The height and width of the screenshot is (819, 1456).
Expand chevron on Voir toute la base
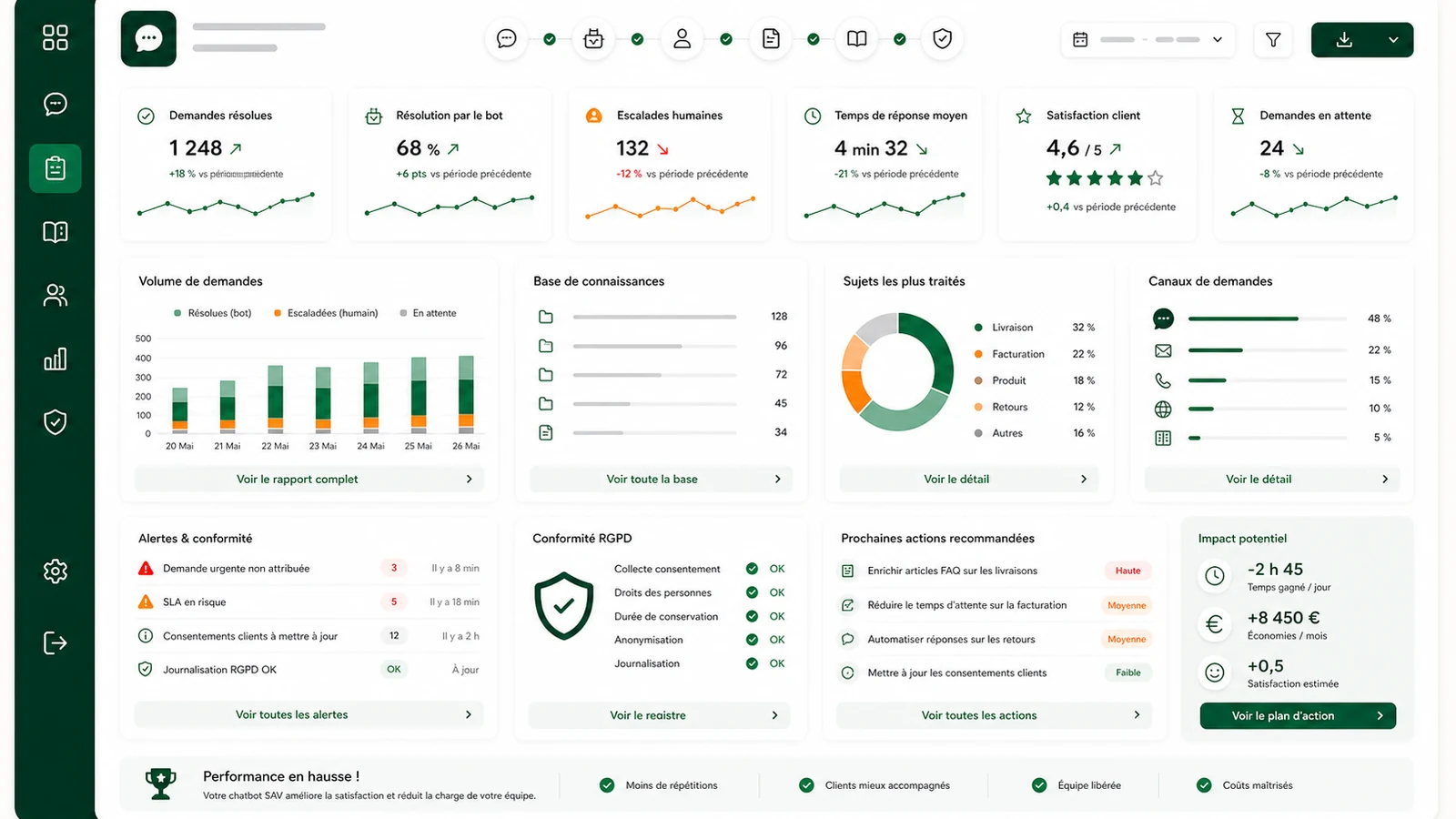(778, 479)
